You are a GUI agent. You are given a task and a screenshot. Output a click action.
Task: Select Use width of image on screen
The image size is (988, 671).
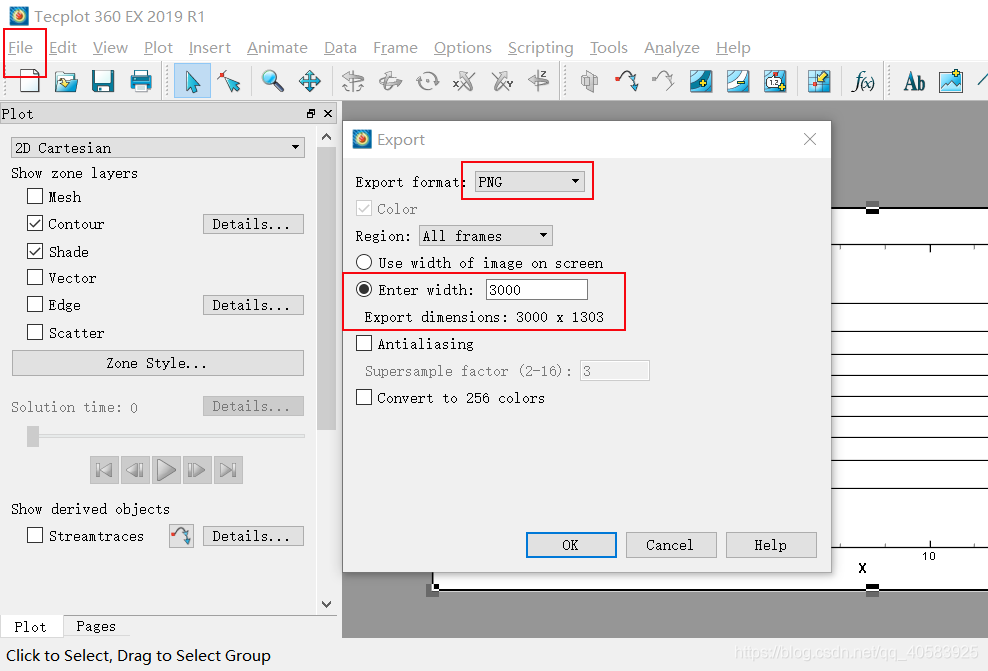pos(364,262)
